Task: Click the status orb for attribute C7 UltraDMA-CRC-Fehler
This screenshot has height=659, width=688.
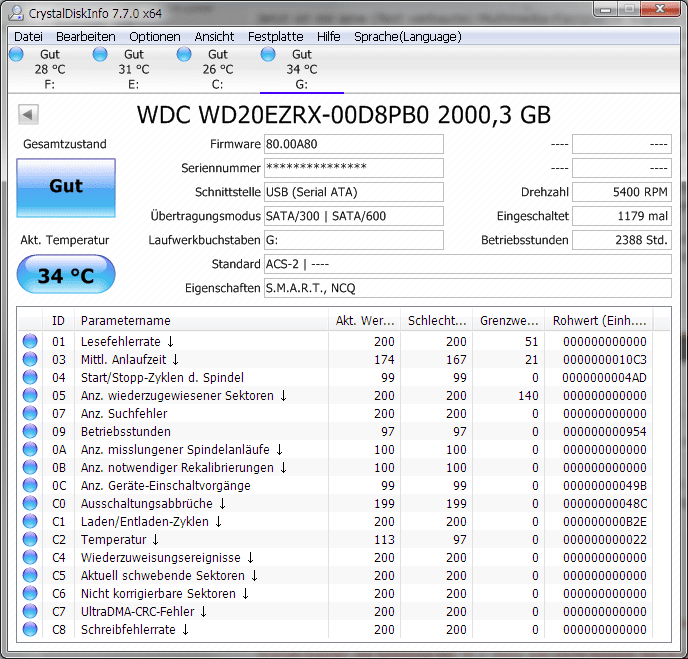Action: coord(30,611)
